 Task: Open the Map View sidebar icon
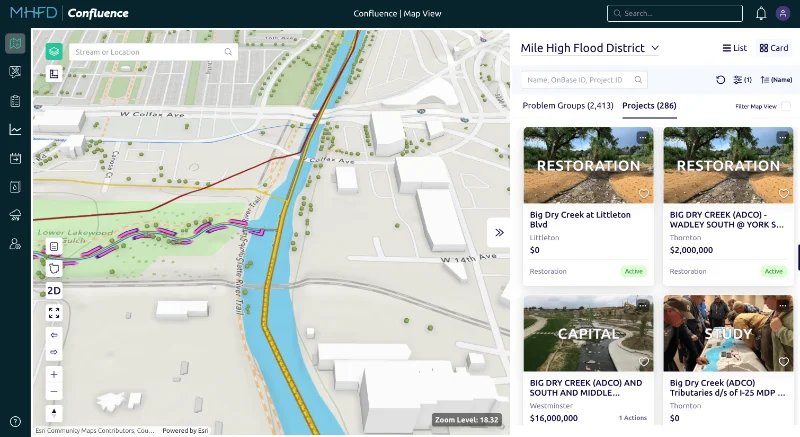pyautogui.click(x=15, y=43)
